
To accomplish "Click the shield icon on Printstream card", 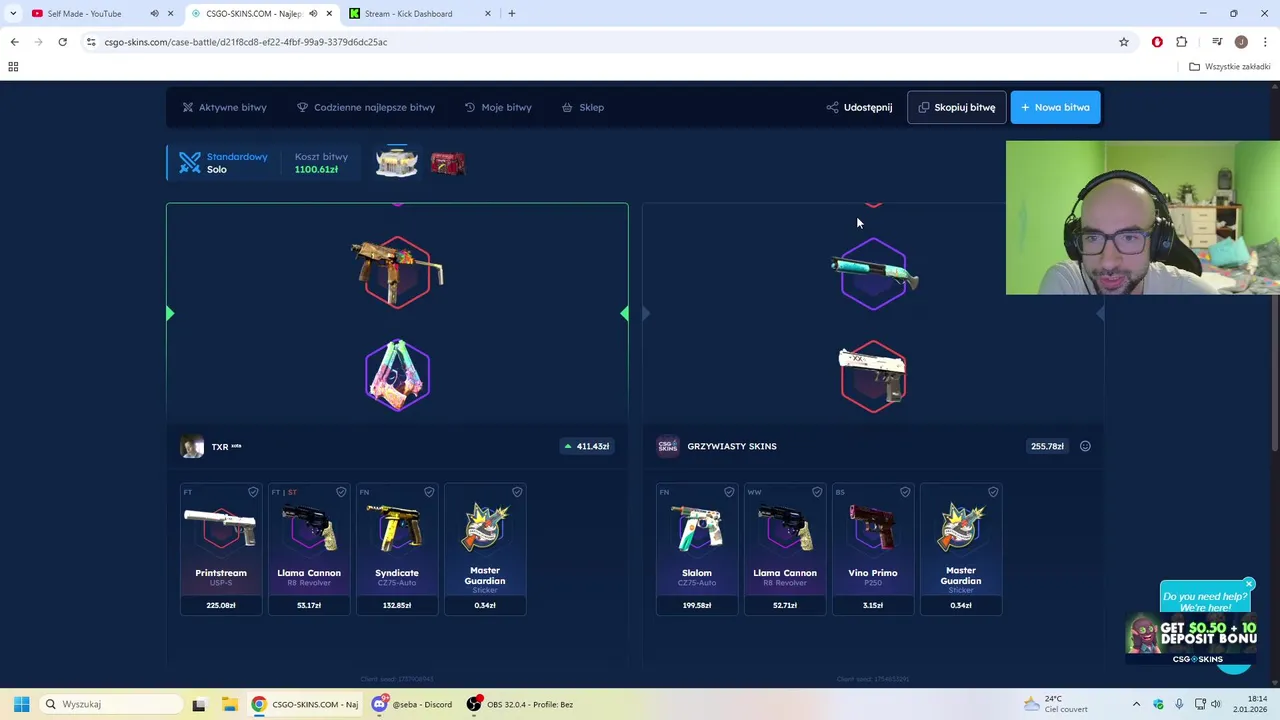I will tap(253, 492).
